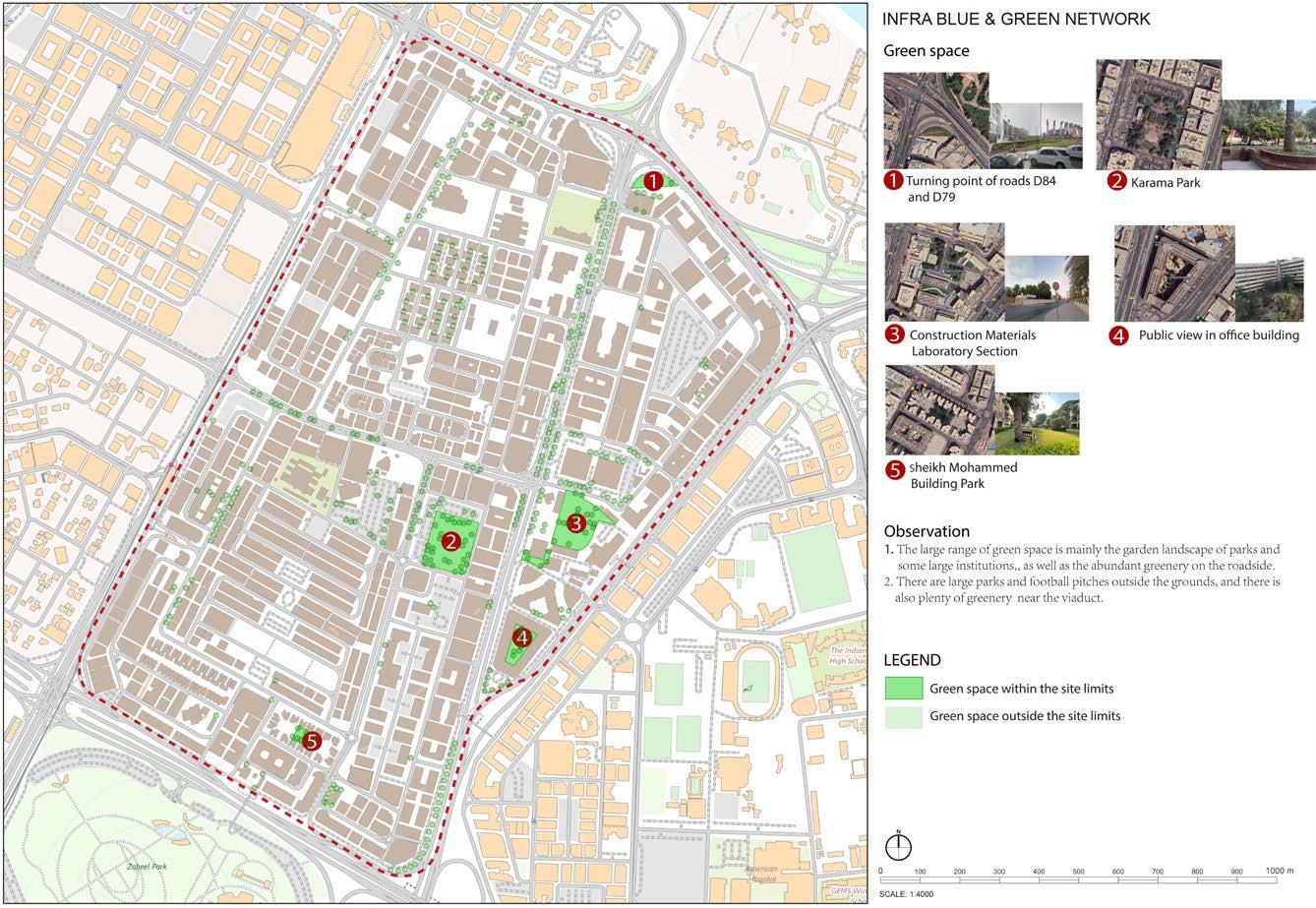
Task: Click 'Green space outside the site limits' label
Action: (1025, 716)
